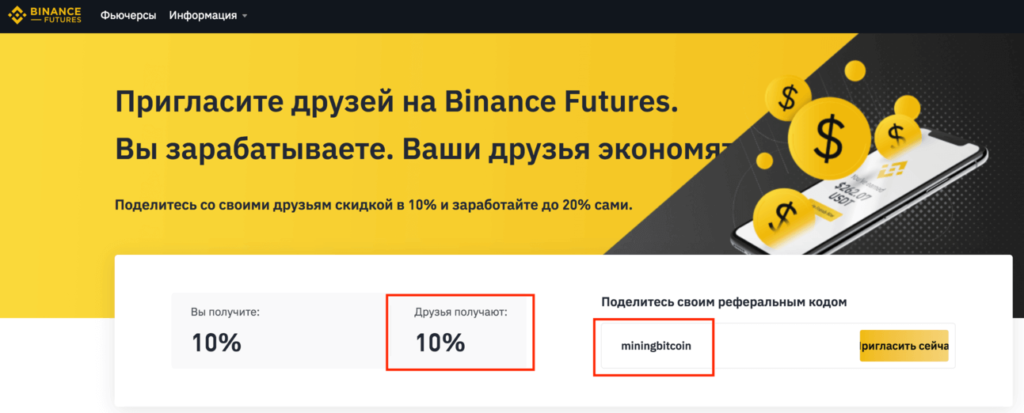Click the Друзья получают 10% box
The height and width of the screenshot is (413, 1024).
point(460,332)
